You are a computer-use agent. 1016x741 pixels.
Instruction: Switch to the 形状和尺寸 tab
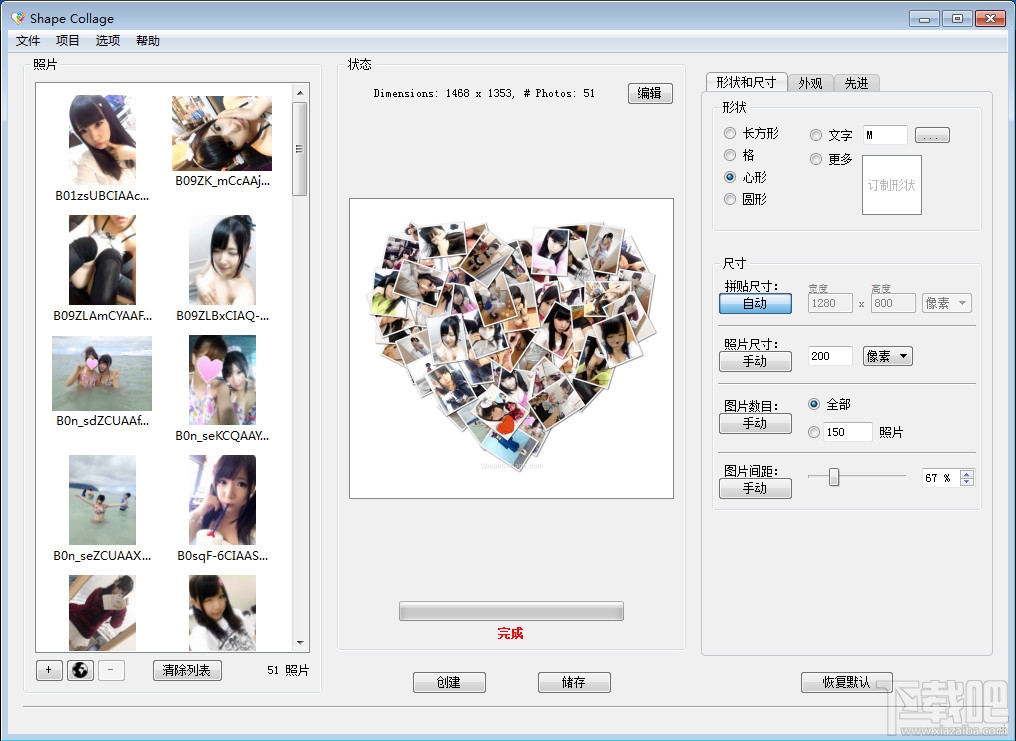pyautogui.click(x=746, y=82)
